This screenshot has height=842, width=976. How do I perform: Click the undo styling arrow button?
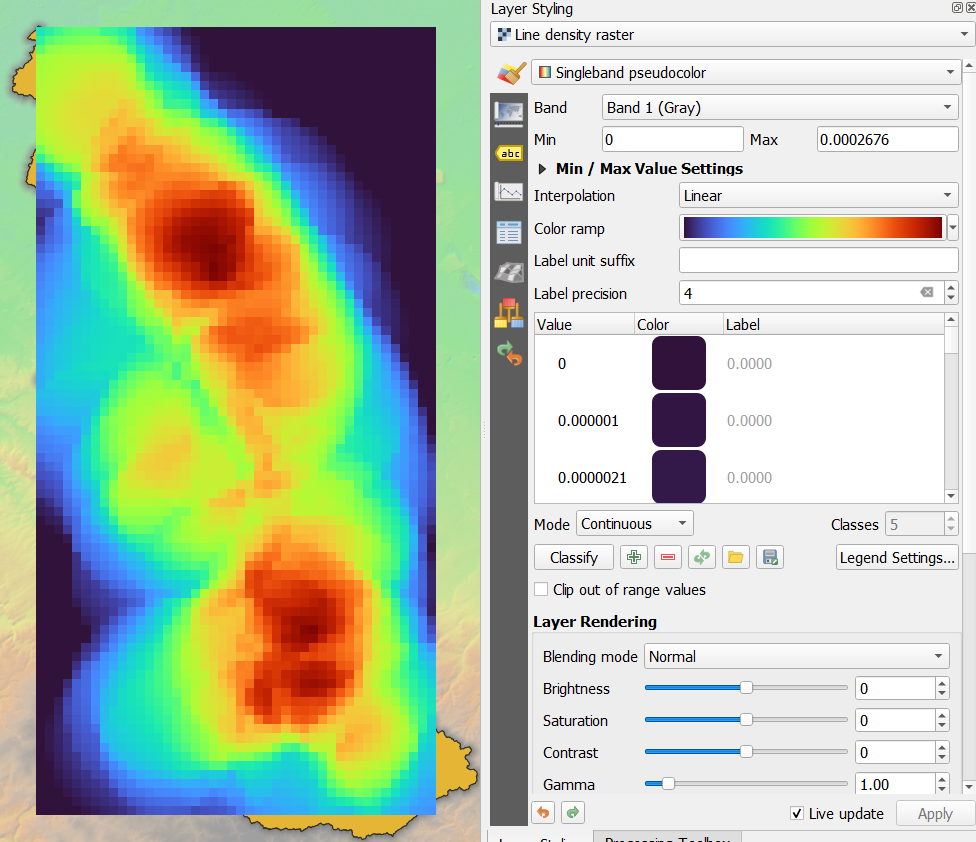coord(542,813)
